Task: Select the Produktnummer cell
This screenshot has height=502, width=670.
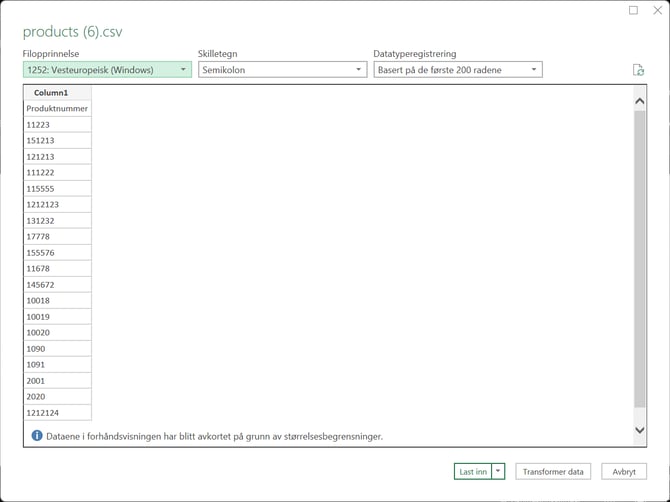Action: point(57,109)
